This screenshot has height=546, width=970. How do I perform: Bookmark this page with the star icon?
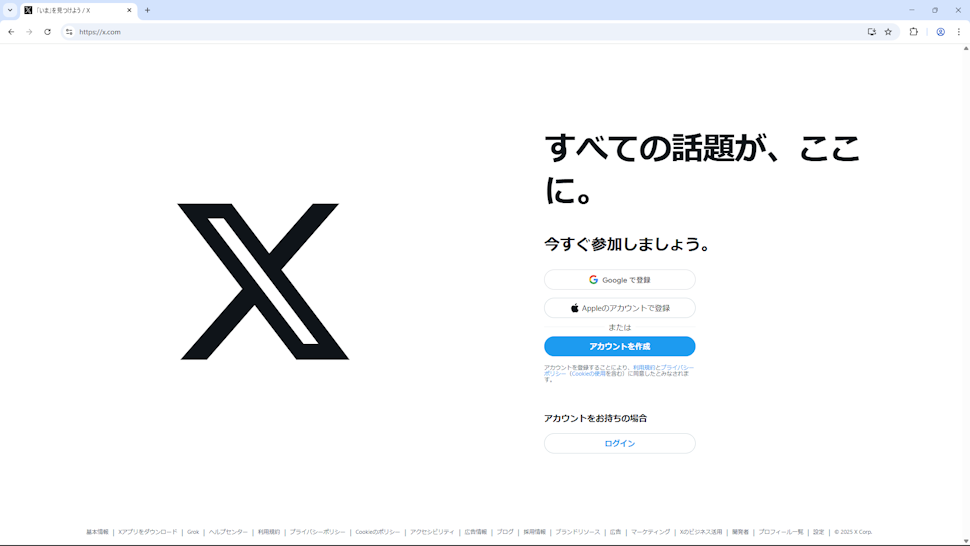point(888,32)
